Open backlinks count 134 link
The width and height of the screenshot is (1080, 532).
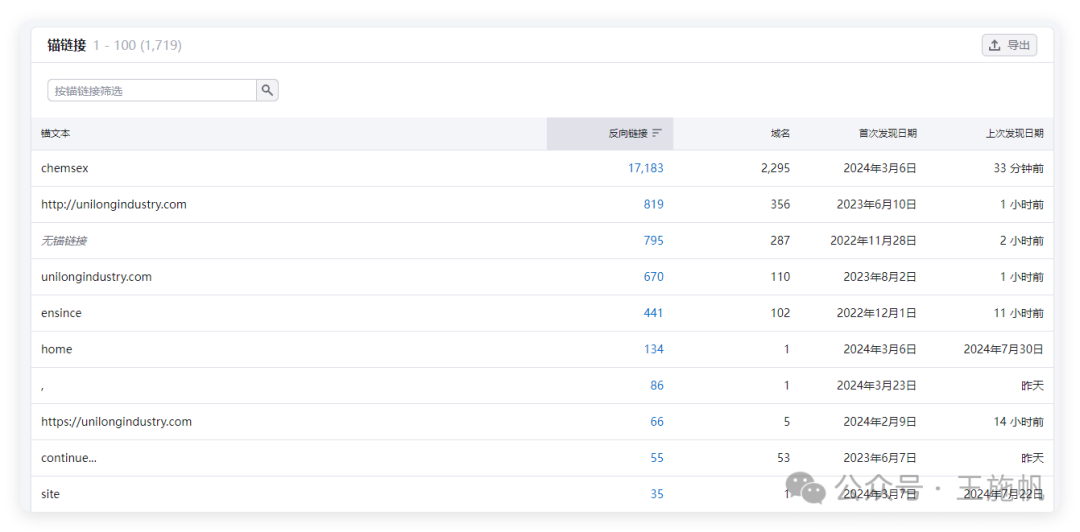(654, 349)
